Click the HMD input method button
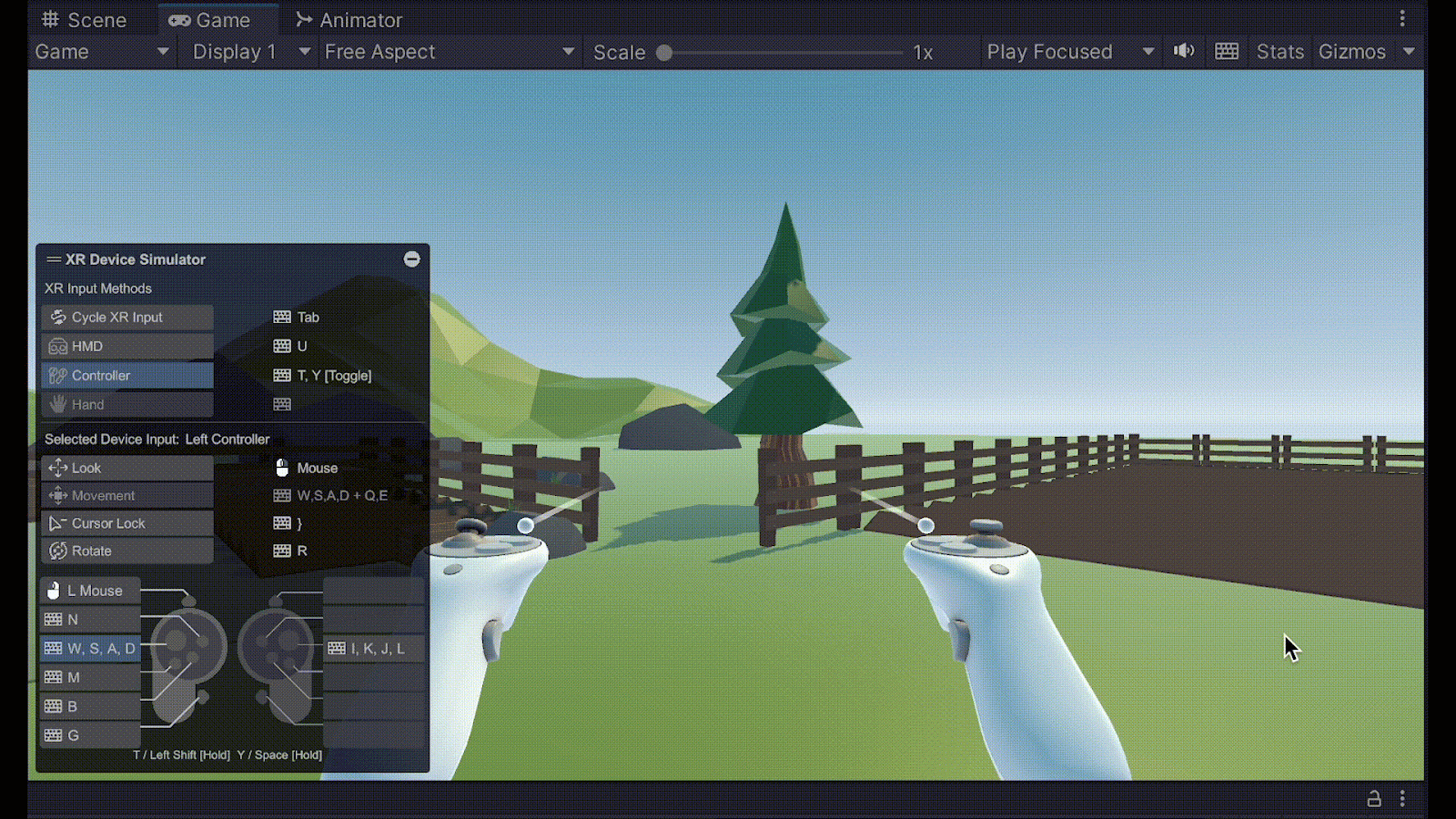1456x819 pixels. pyautogui.click(x=127, y=347)
